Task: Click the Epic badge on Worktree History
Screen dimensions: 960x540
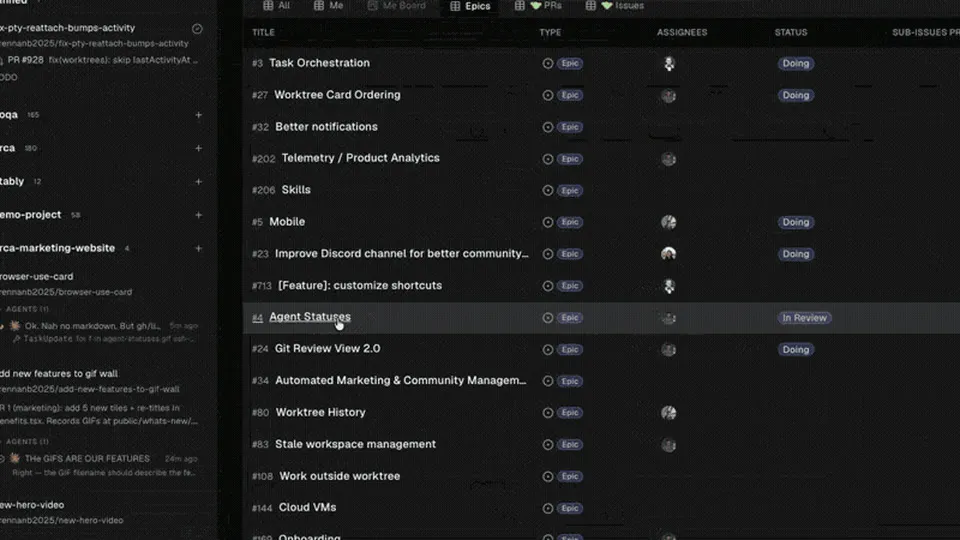Action: (x=569, y=413)
